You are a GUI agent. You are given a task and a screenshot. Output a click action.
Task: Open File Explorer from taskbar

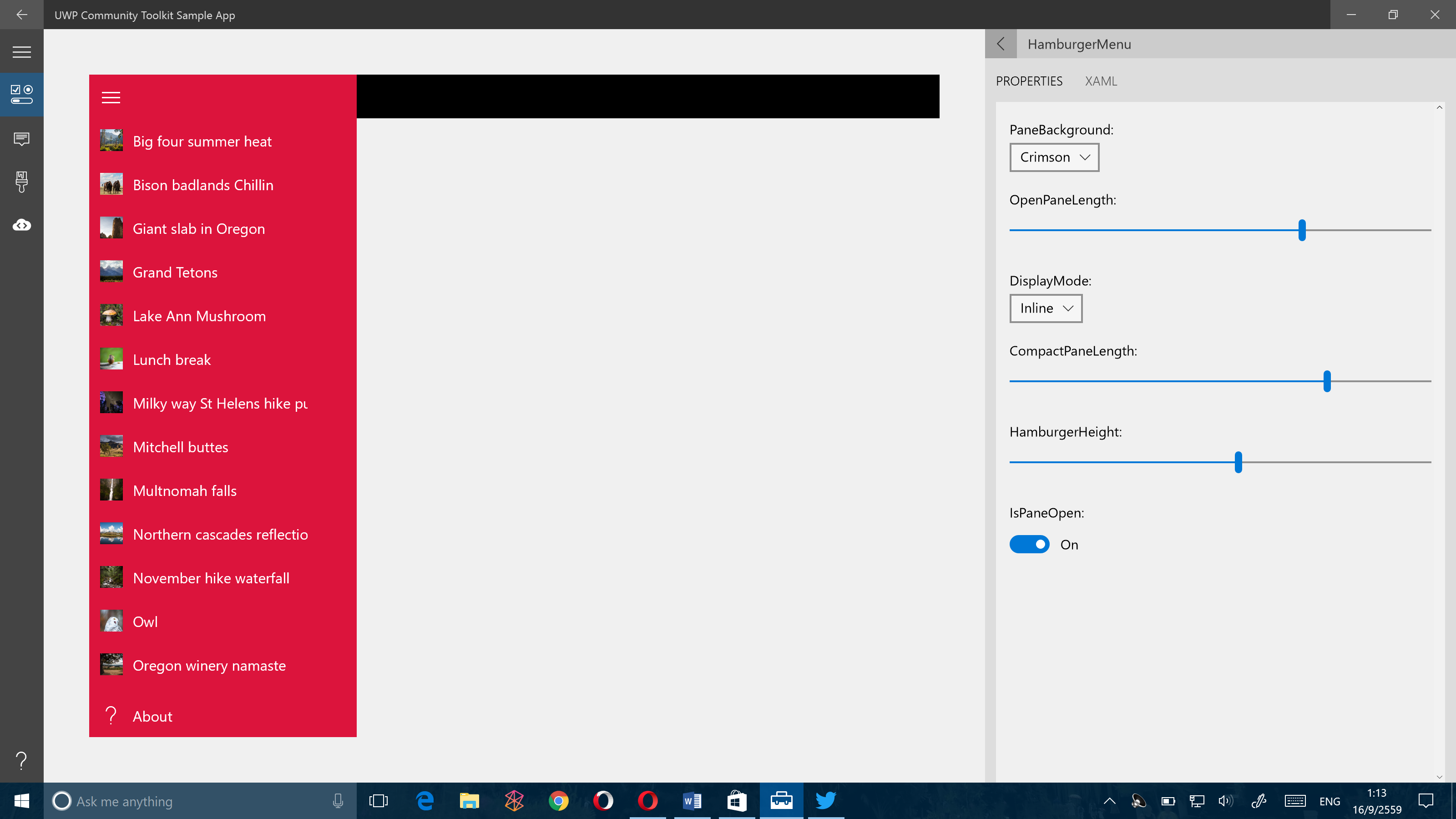[469, 801]
